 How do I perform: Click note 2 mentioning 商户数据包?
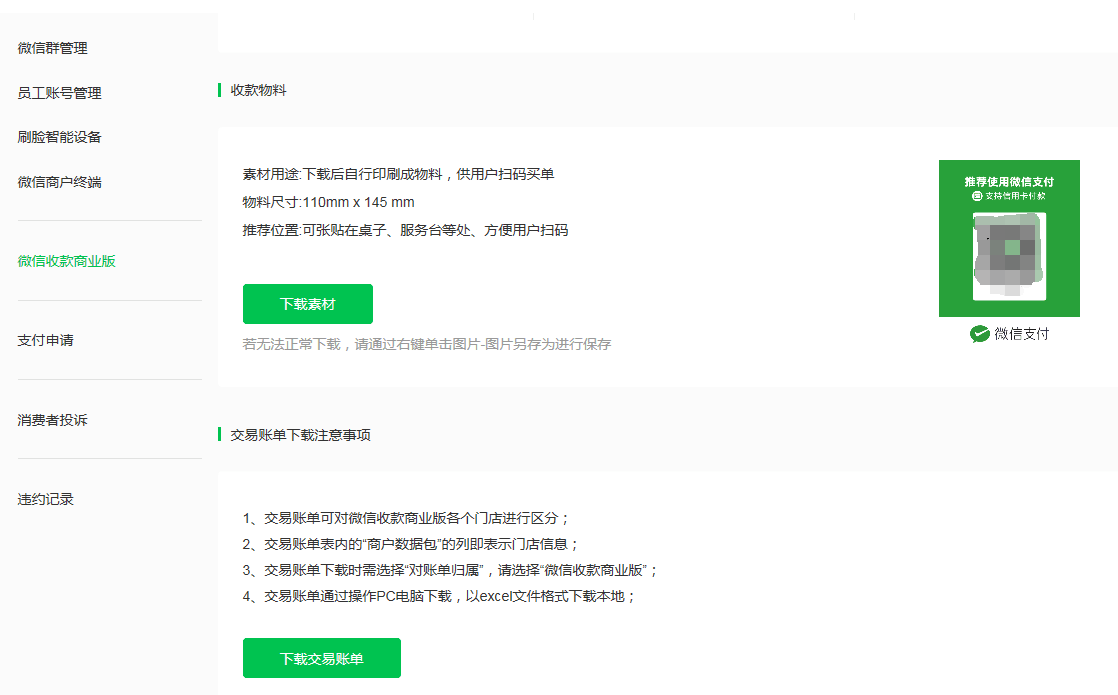point(410,545)
